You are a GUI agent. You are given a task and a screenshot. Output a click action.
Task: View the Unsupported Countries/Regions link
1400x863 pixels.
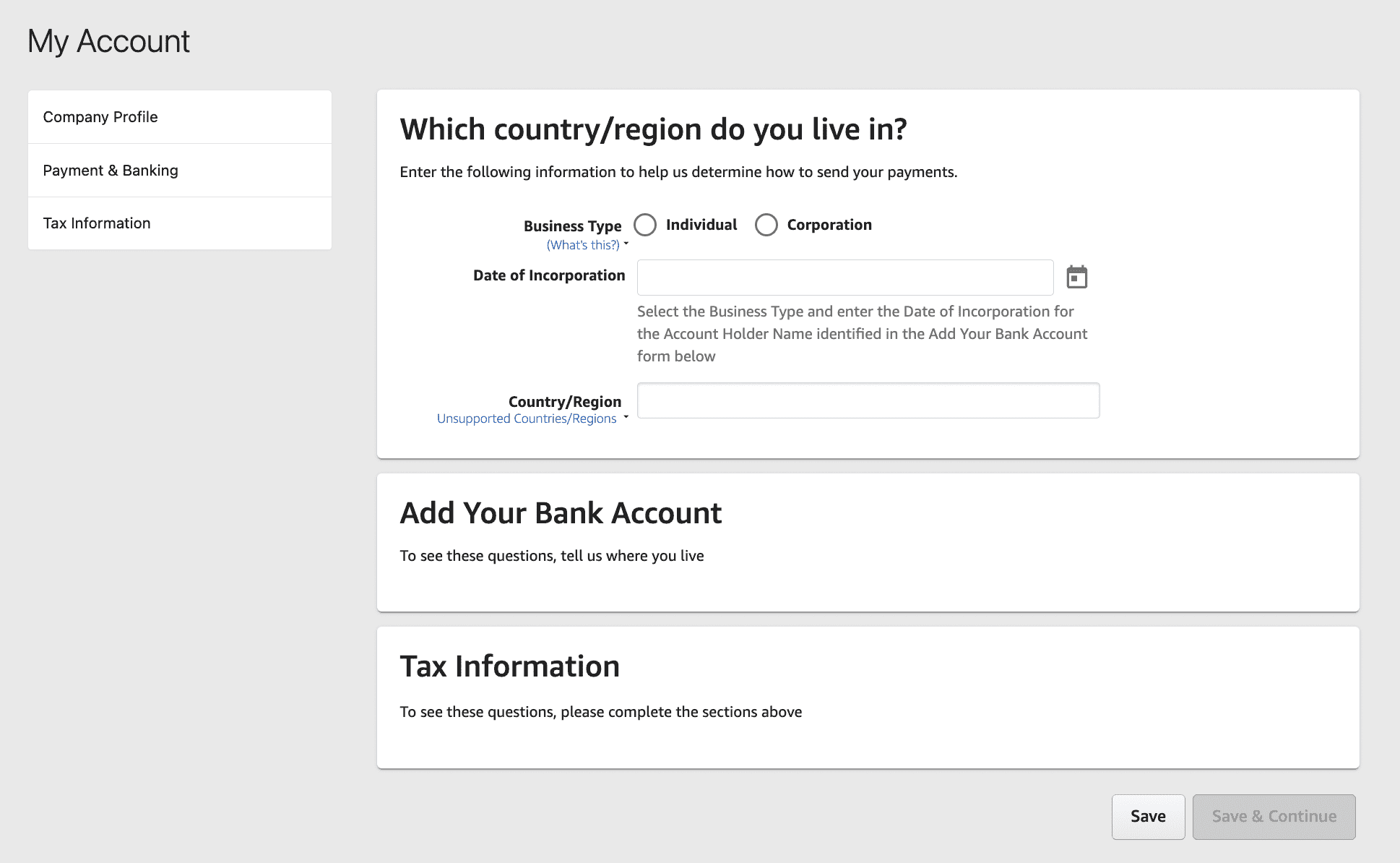[x=526, y=418]
